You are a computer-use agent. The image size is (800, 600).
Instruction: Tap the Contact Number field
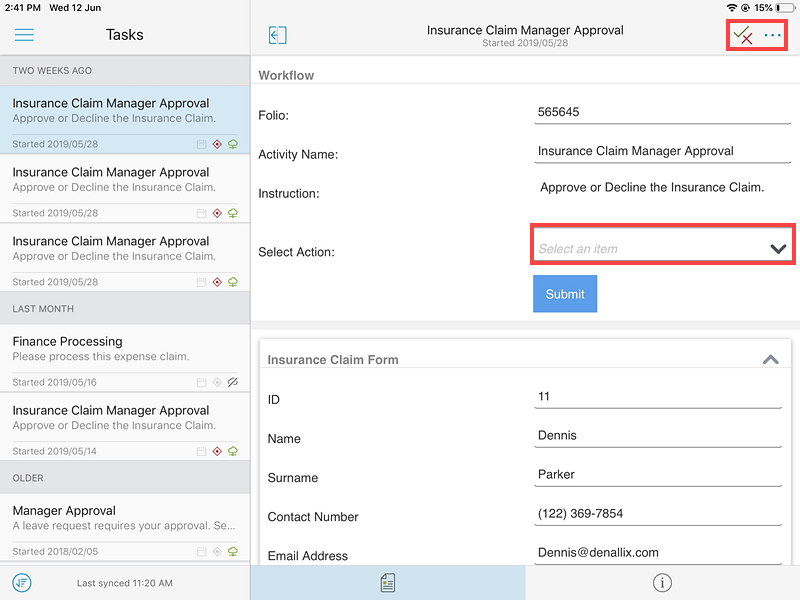tap(658, 514)
